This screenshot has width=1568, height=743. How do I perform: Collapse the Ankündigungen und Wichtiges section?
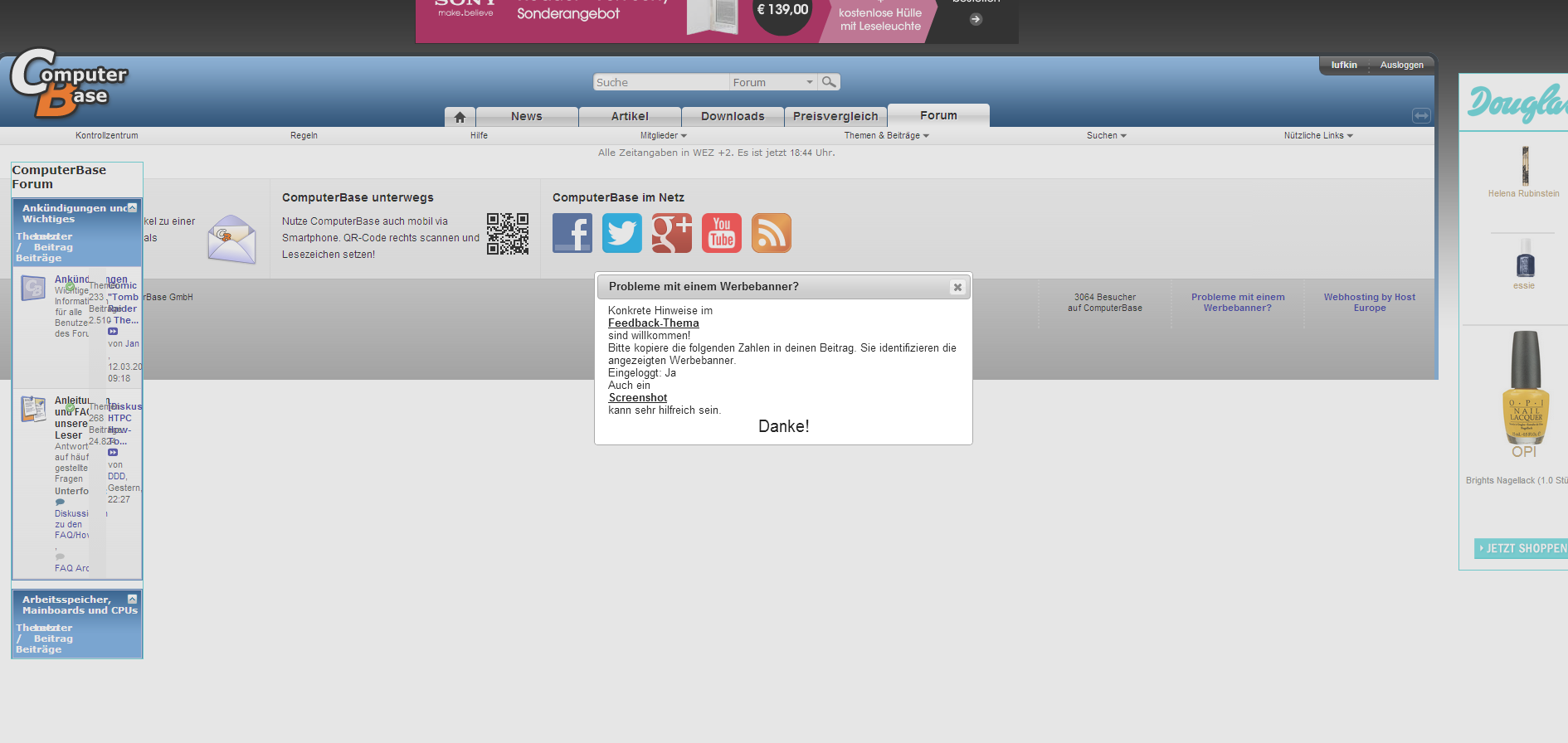(x=132, y=207)
